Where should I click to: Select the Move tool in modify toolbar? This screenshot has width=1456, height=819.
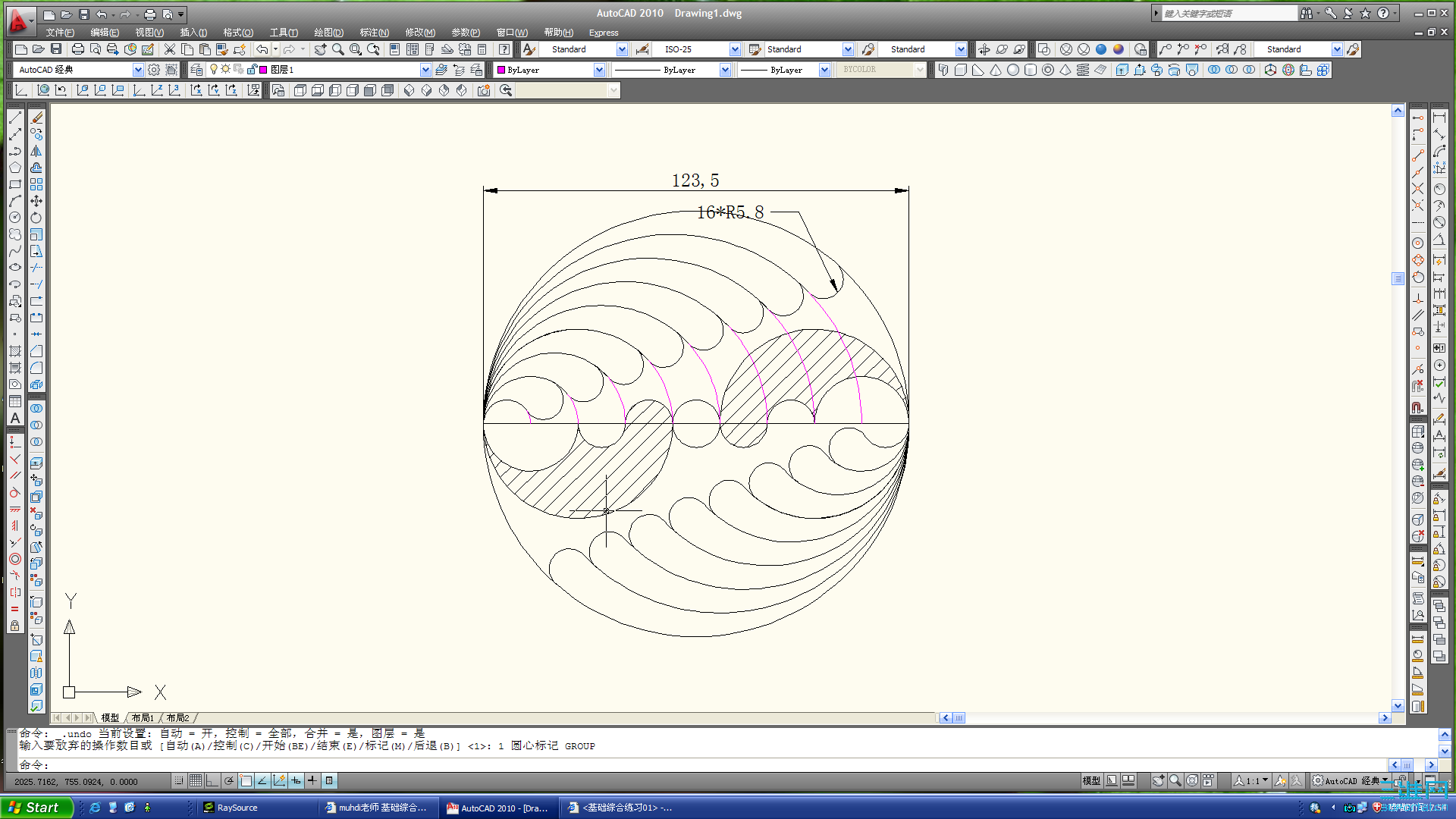(x=36, y=201)
